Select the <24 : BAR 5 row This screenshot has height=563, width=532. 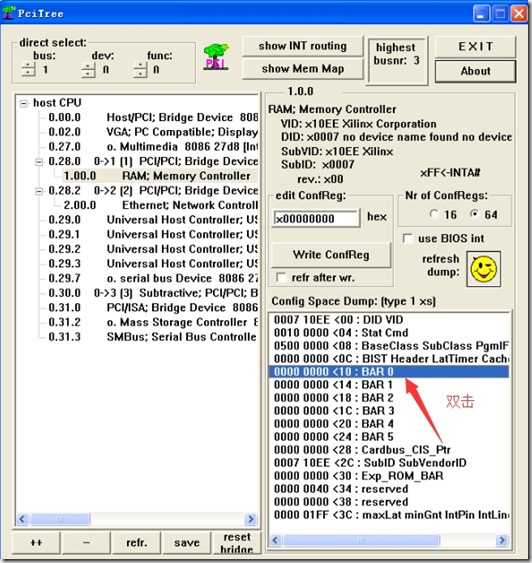pyautogui.click(x=389, y=437)
